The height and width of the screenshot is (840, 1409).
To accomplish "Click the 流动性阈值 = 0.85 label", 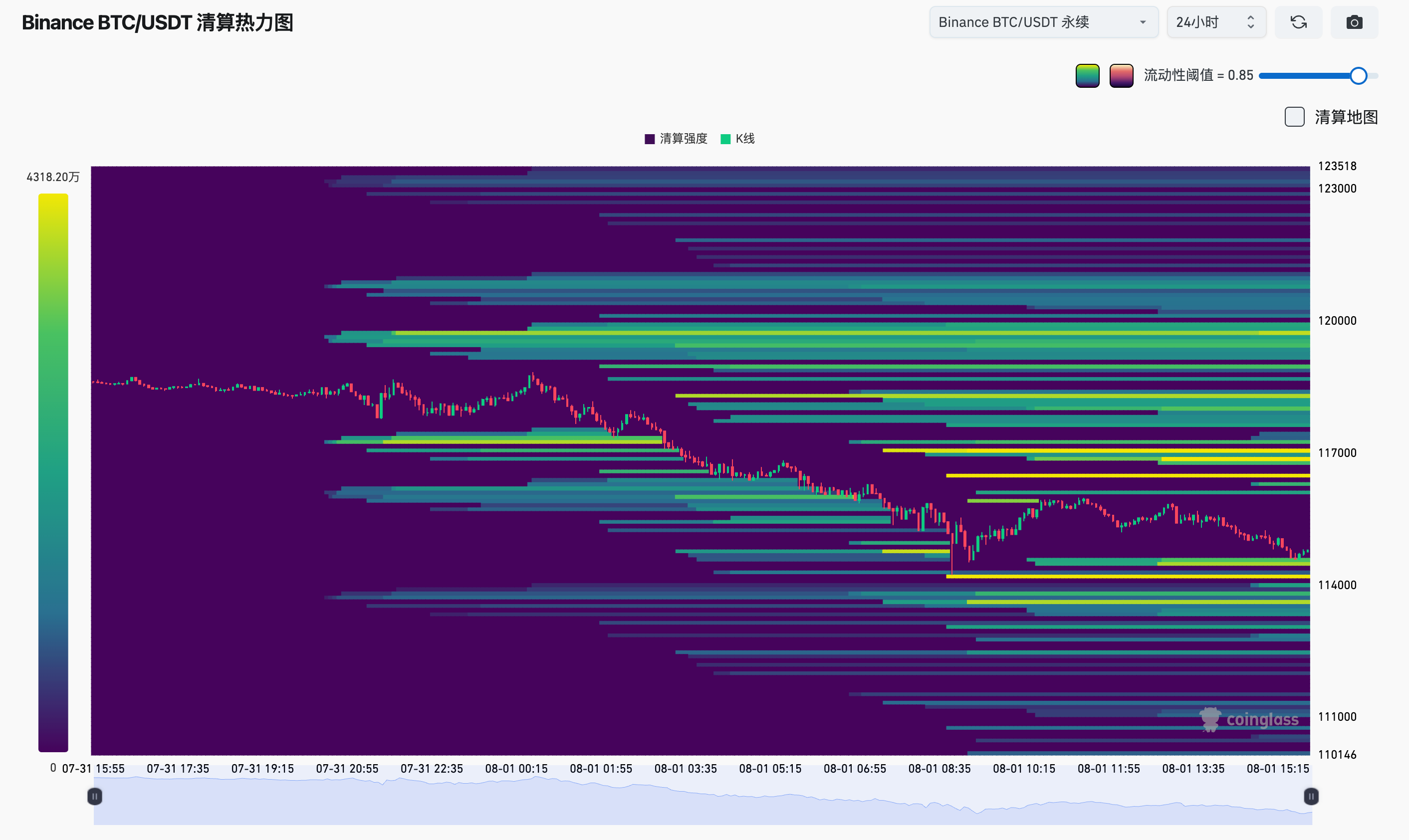I will click(x=1198, y=75).
